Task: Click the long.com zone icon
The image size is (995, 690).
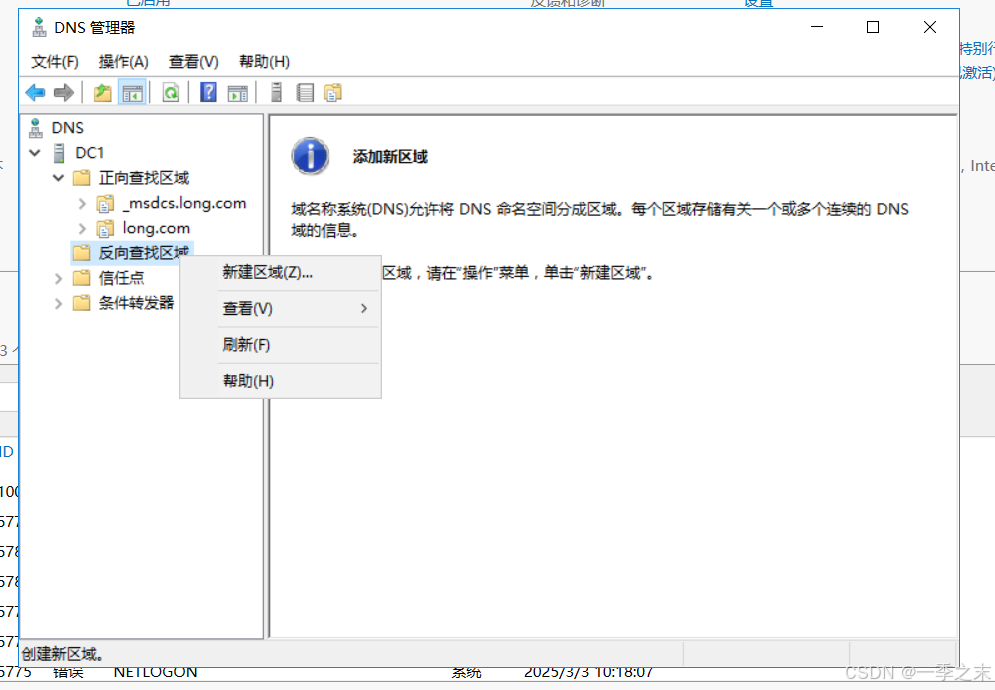Action: [105, 228]
